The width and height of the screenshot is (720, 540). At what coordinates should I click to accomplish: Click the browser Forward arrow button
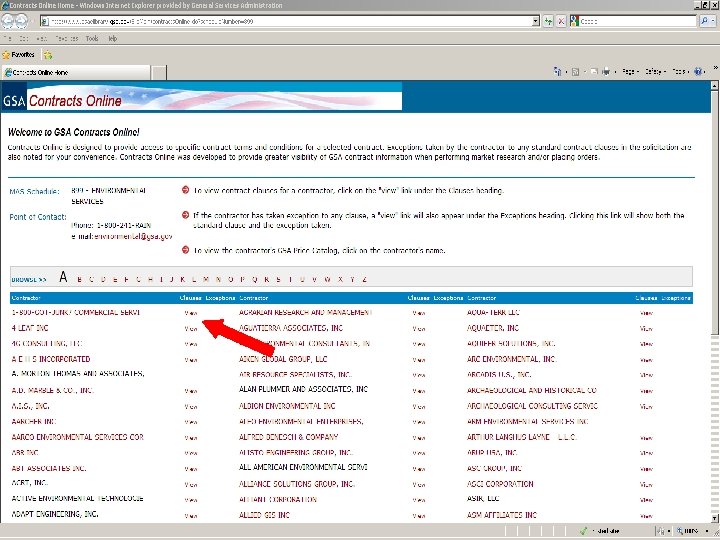pos(22,21)
